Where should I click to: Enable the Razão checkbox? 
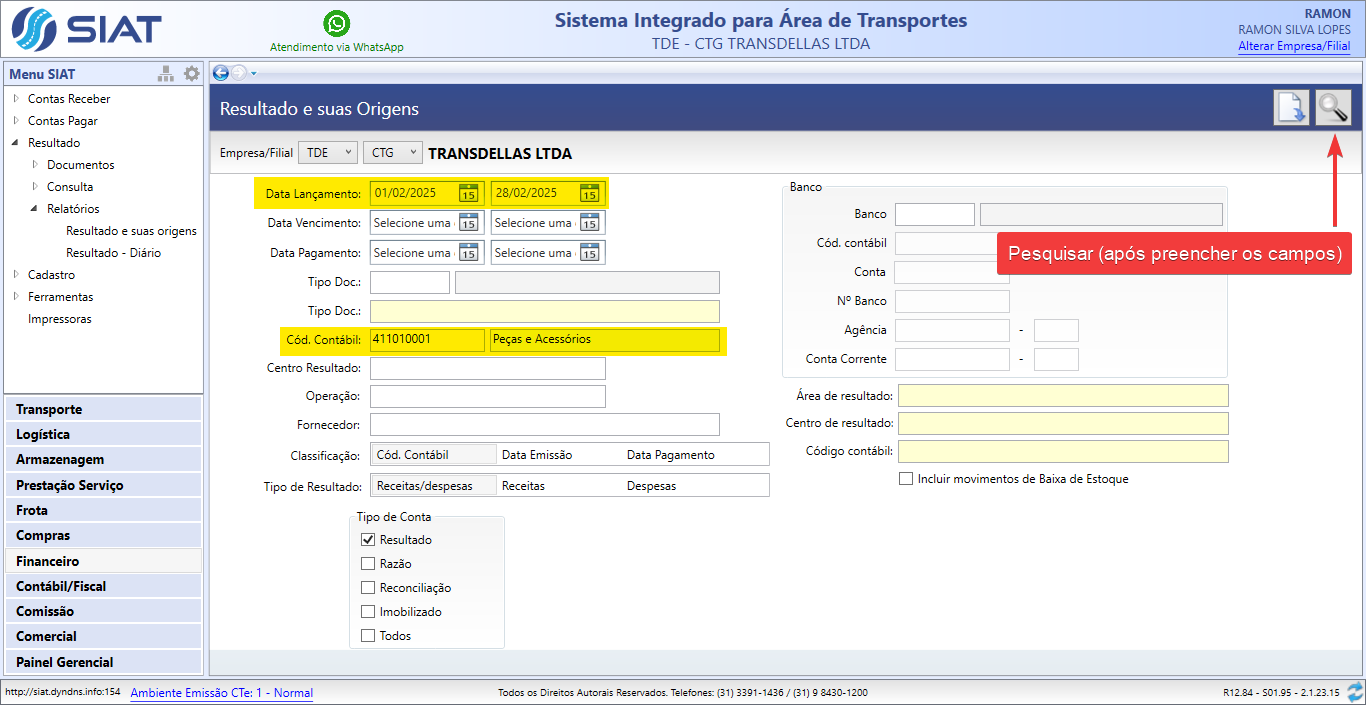point(368,564)
